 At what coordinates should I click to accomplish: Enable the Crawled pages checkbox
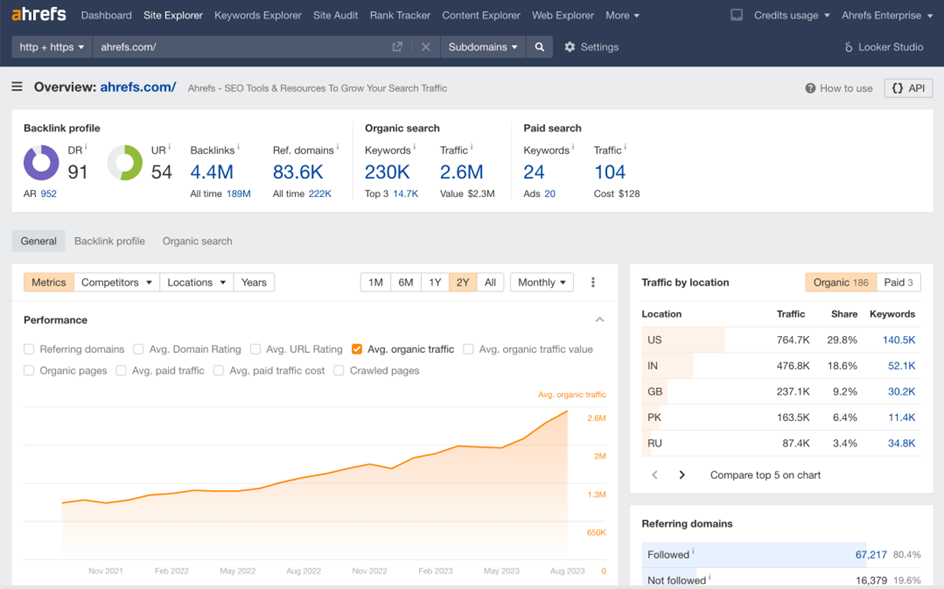[x=339, y=370]
